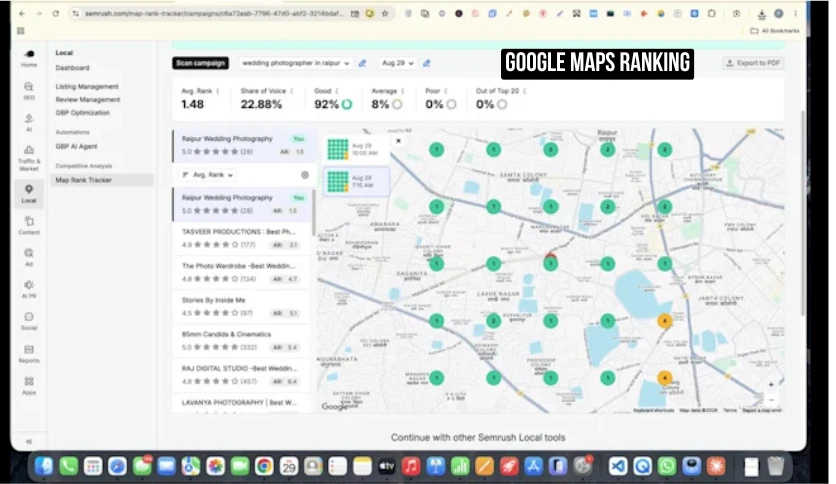Select the Local toolkit pin icon
Image resolution: width=836 pixels, height=484 pixels.
29,193
